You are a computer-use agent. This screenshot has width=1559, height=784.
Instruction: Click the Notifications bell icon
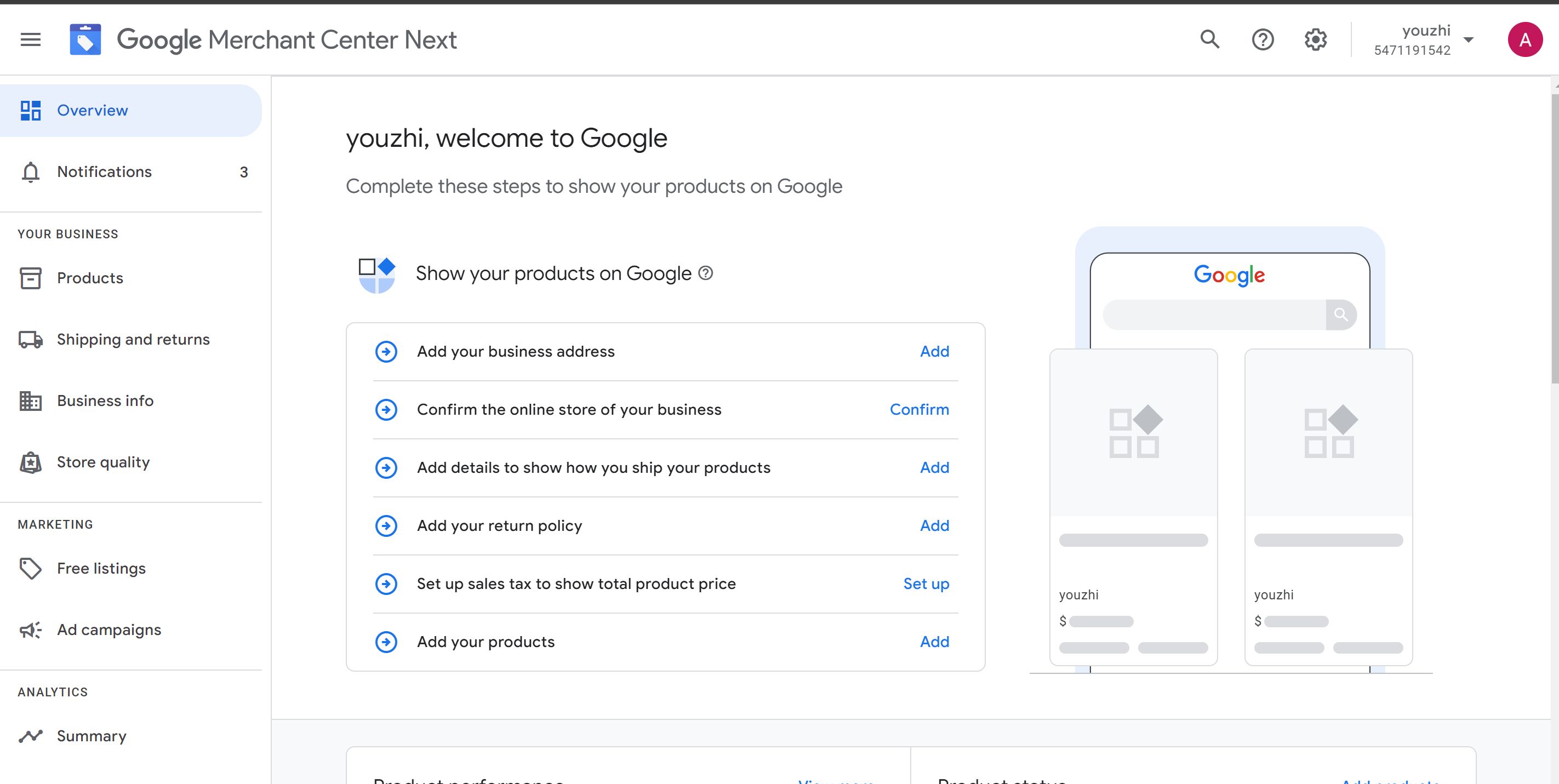[30, 173]
